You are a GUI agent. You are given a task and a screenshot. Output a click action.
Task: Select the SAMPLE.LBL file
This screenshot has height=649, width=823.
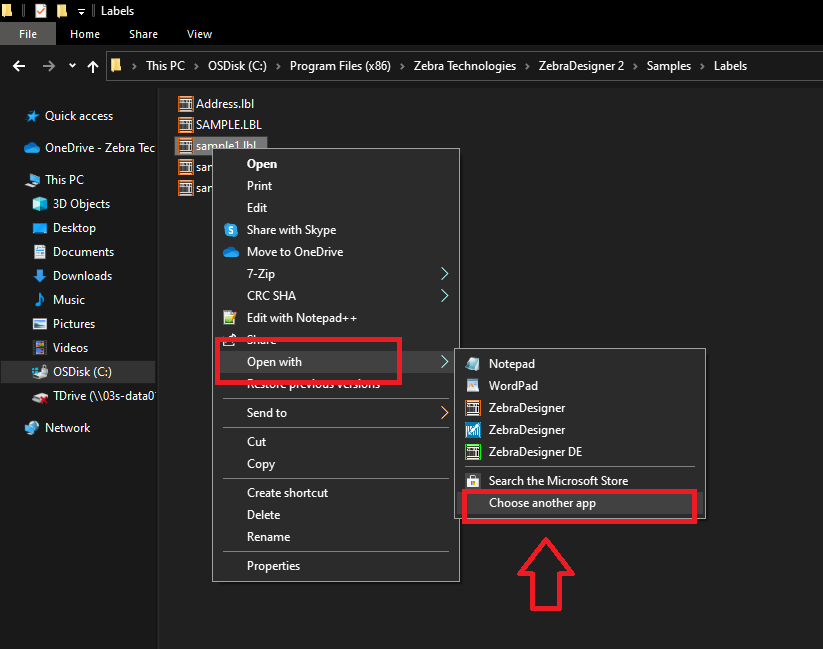point(229,124)
